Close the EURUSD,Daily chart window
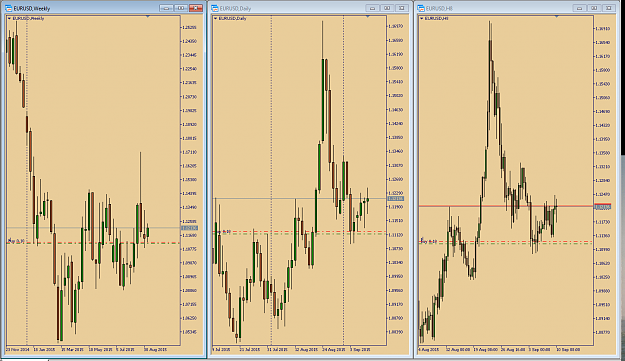The width and height of the screenshot is (625, 361). click(402, 8)
